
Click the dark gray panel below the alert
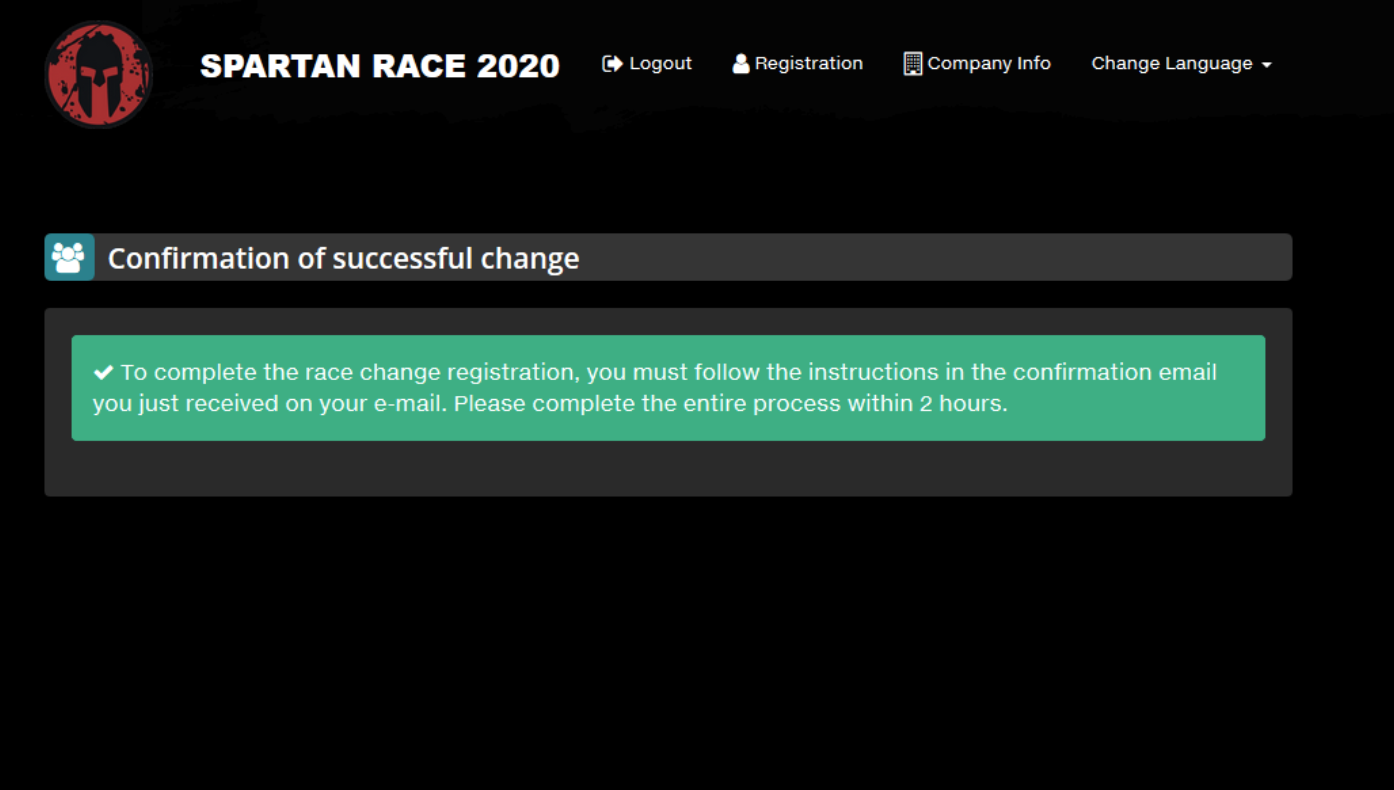pos(668,469)
